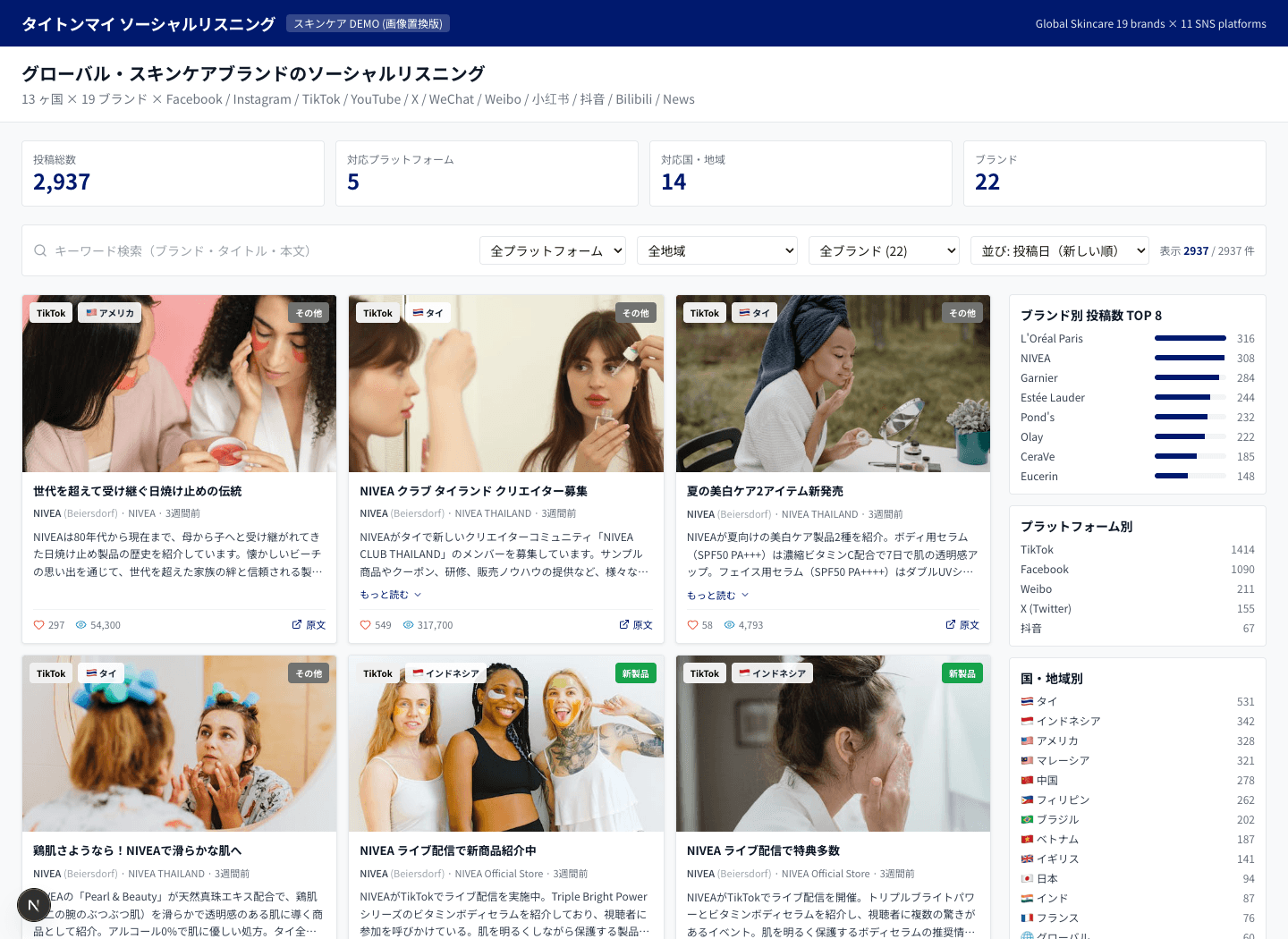The width and height of the screenshot is (1288, 939).
Task: Click the search magnifier icon
Action: pos(40,250)
